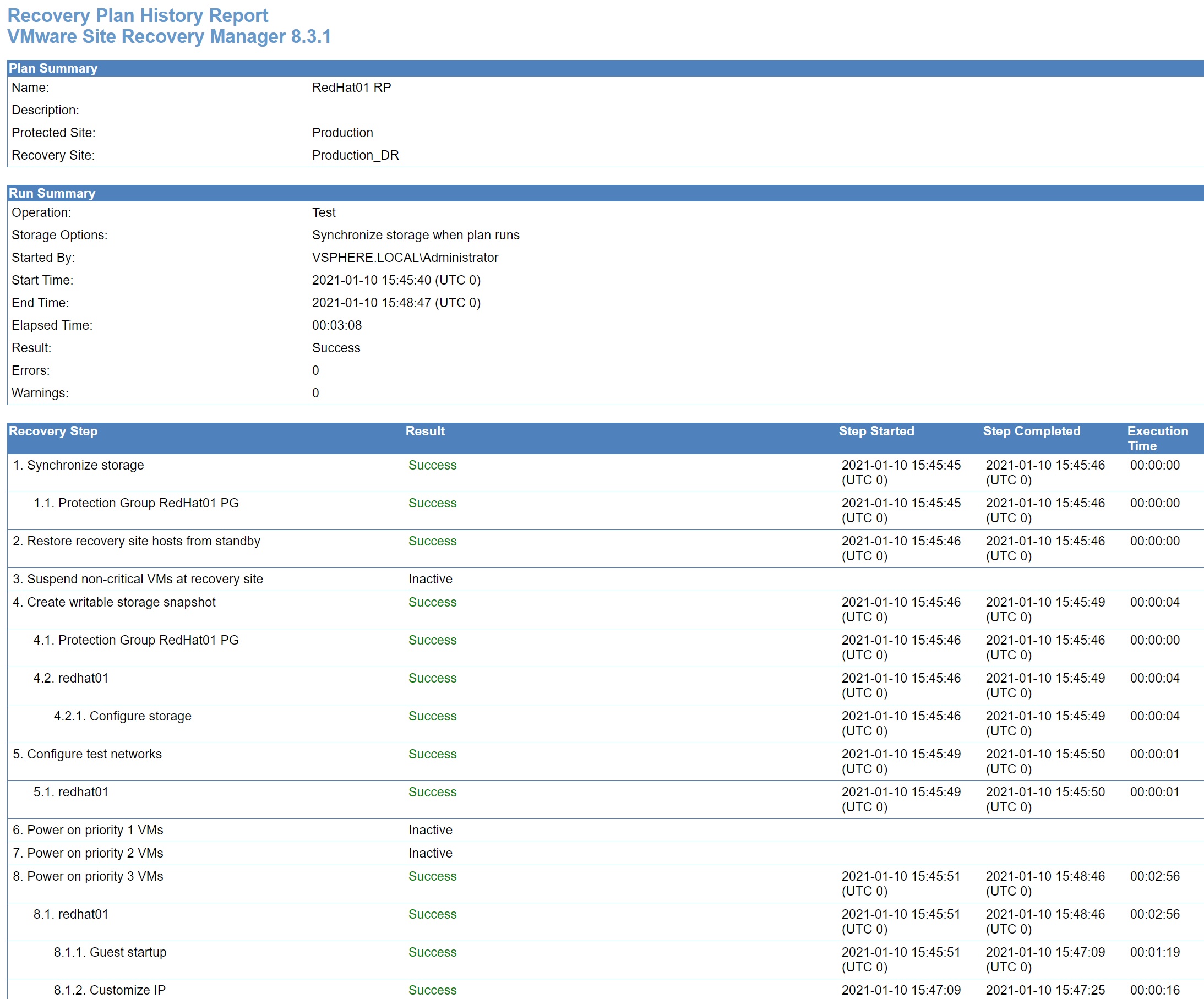
Task: Click the Recovery Plan History Report title
Action: tap(138, 15)
